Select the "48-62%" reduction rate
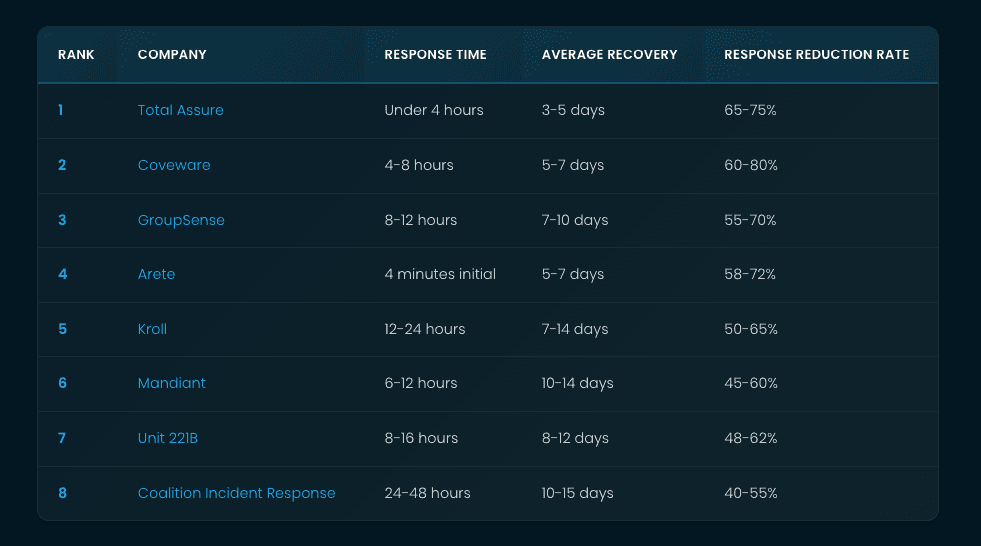981x546 pixels. coord(751,438)
